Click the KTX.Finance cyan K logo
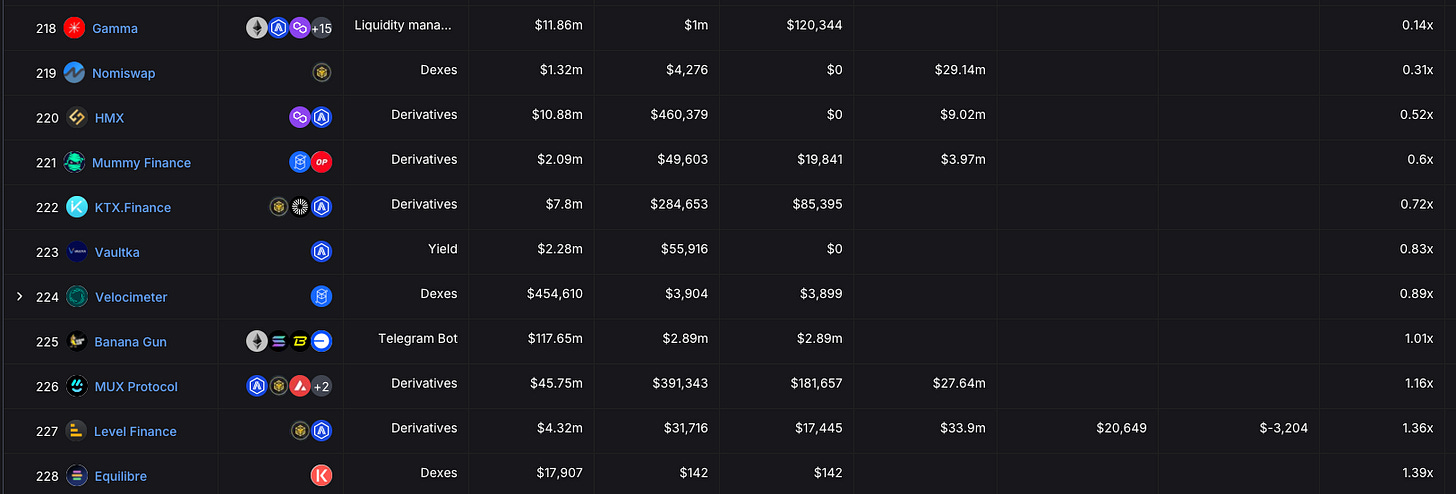This screenshot has height=494, width=1456. point(77,207)
